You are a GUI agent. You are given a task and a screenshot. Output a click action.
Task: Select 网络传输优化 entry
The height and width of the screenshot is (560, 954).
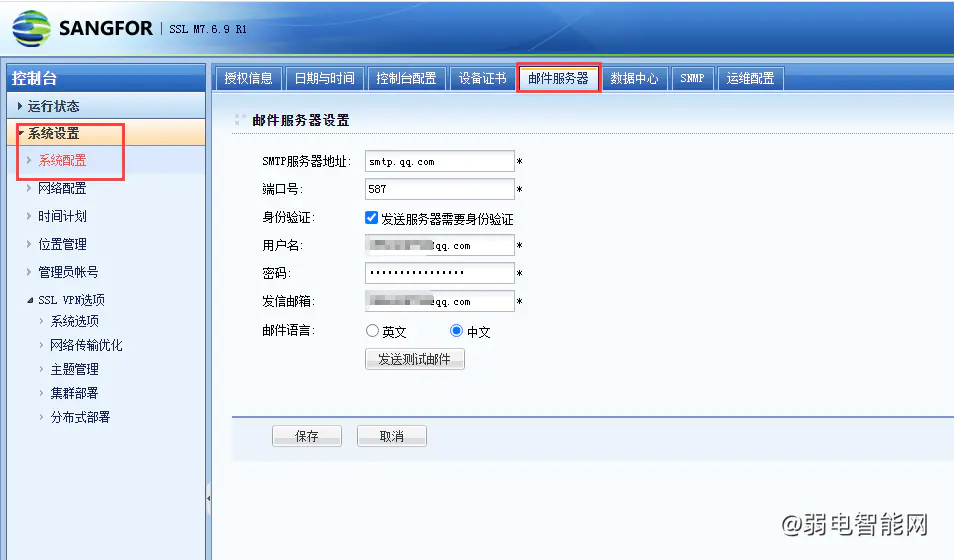86,345
